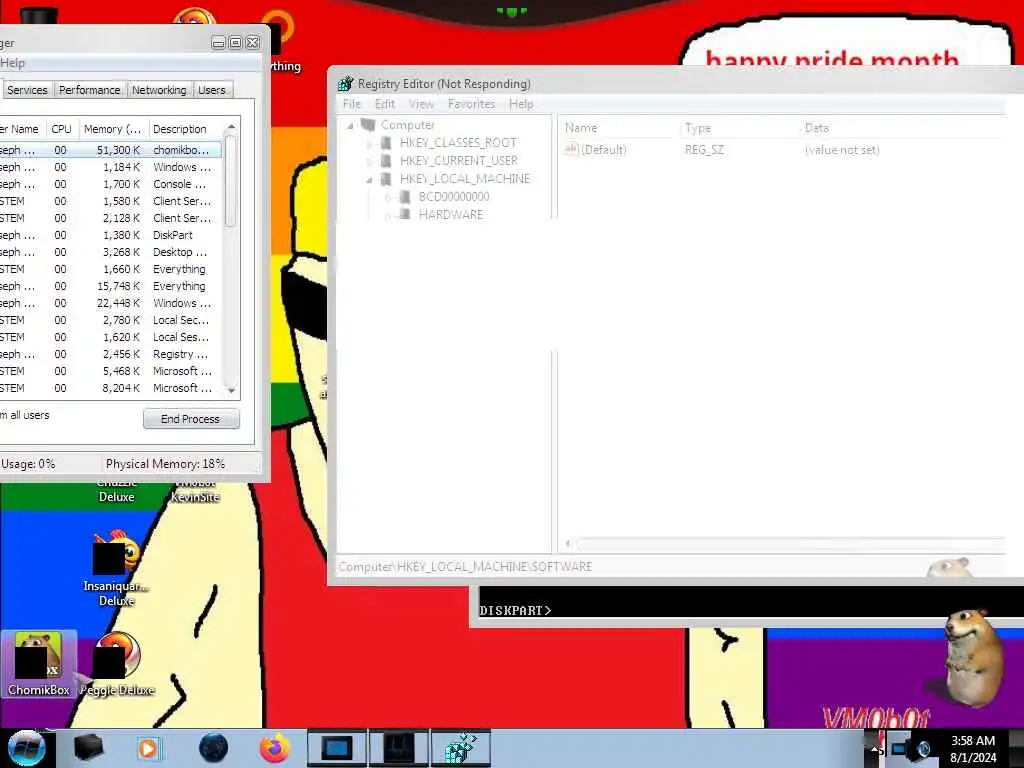The height and width of the screenshot is (768, 1024).
Task: Collapse the Computer node in Registry Editor
Action: (x=351, y=125)
